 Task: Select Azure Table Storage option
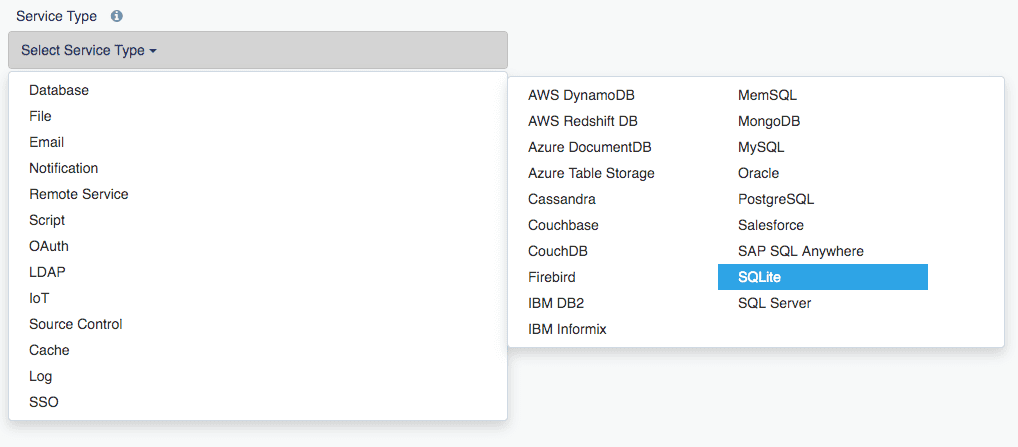coord(591,173)
